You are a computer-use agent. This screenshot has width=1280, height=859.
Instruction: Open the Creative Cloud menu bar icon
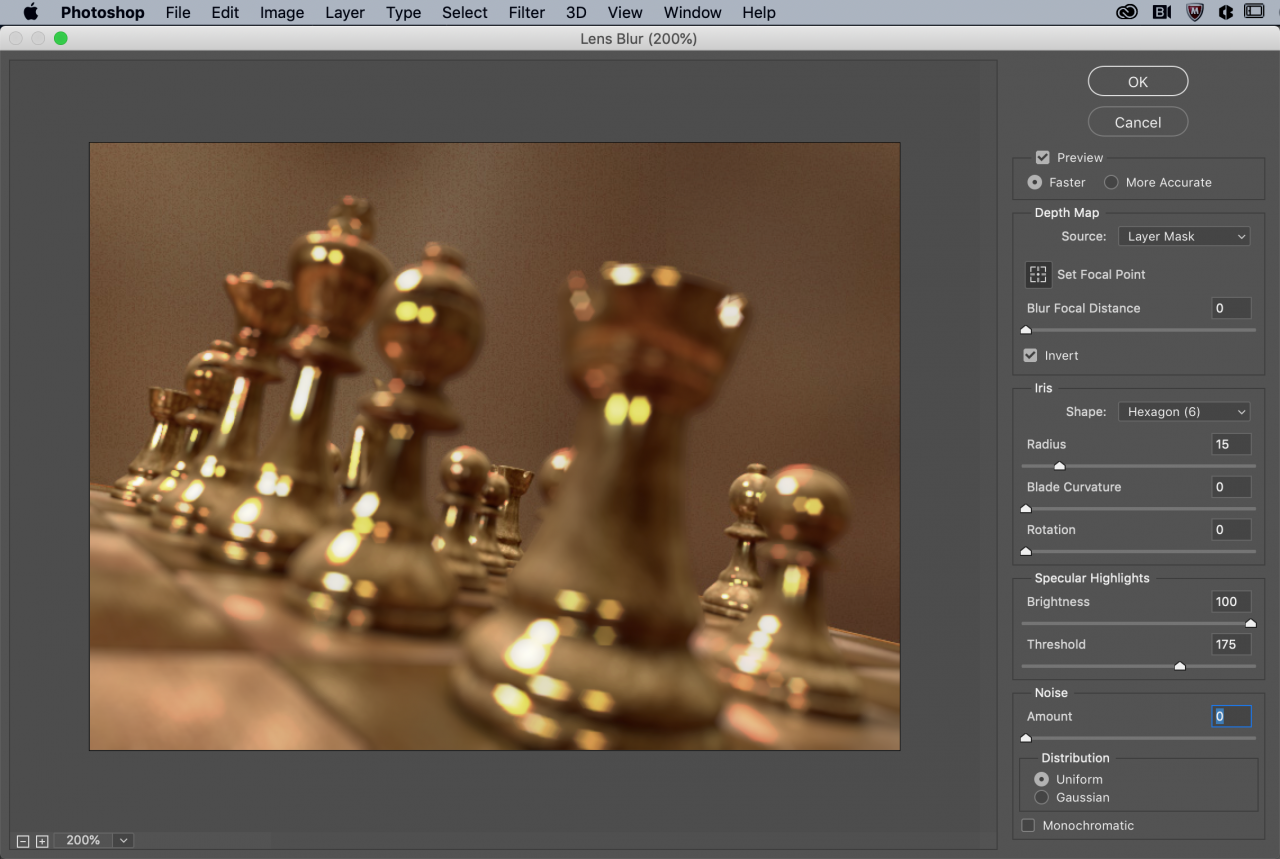click(x=1126, y=12)
